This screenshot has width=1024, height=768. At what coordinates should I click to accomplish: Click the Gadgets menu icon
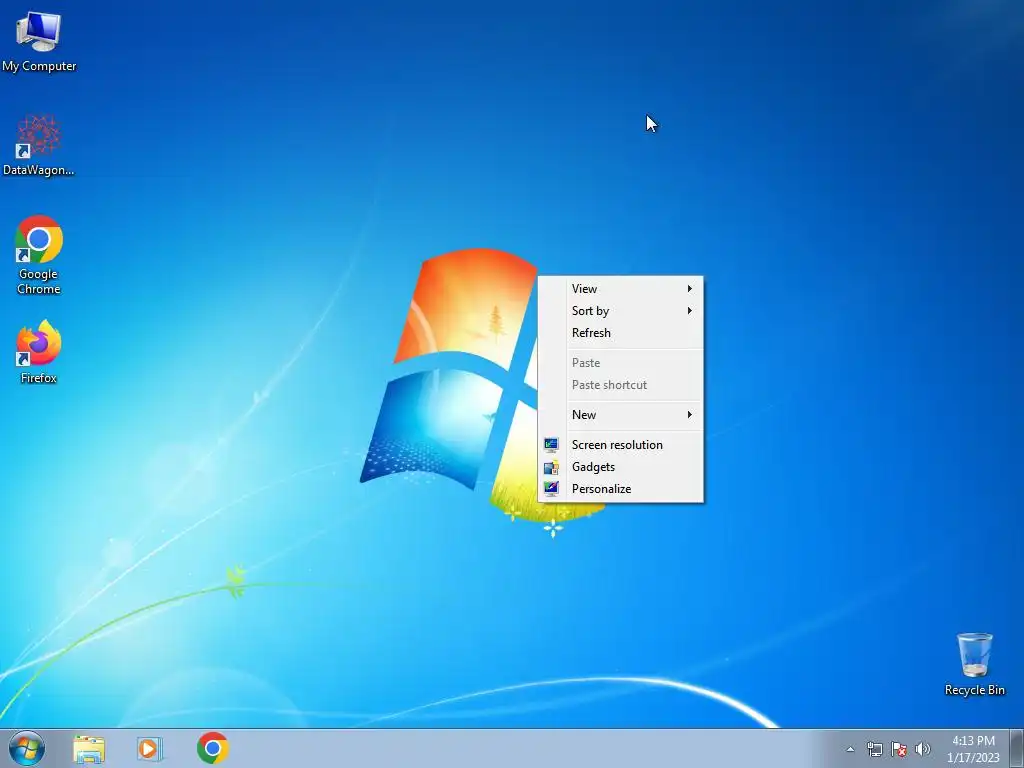click(551, 467)
